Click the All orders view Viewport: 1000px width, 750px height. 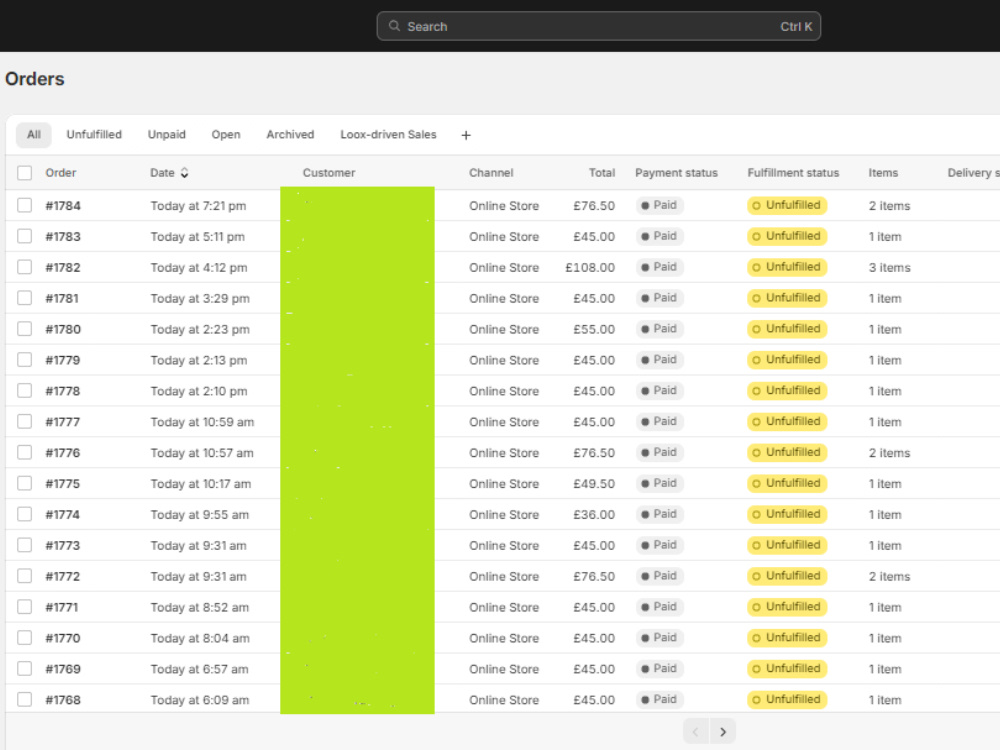[x=33, y=134]
